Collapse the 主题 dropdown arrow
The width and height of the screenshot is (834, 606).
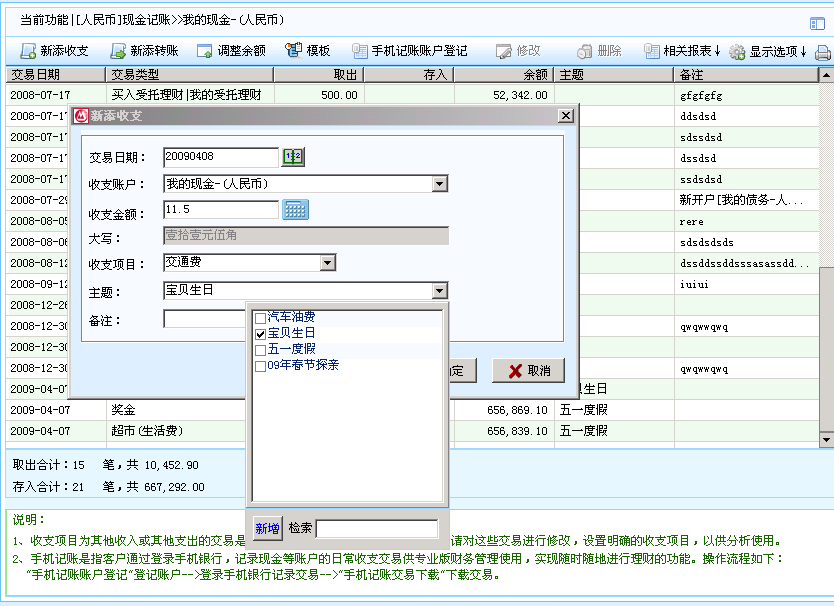[x=439, y=291]
